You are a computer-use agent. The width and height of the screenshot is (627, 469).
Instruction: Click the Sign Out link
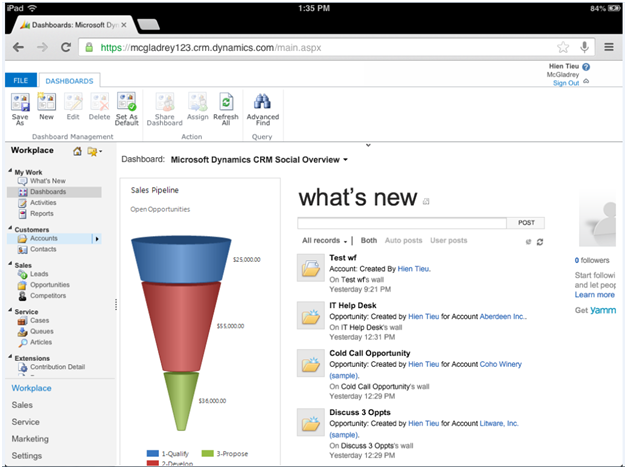point(565,83)
